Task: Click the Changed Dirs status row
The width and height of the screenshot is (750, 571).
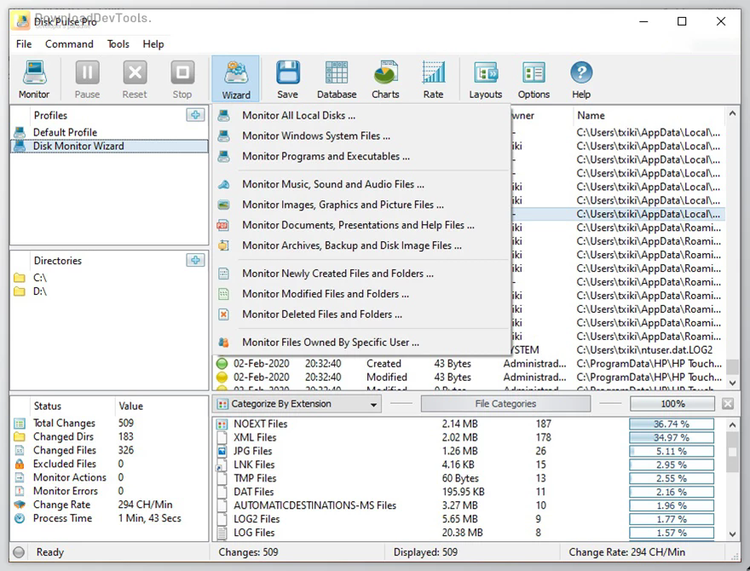Action: (109, 437)
